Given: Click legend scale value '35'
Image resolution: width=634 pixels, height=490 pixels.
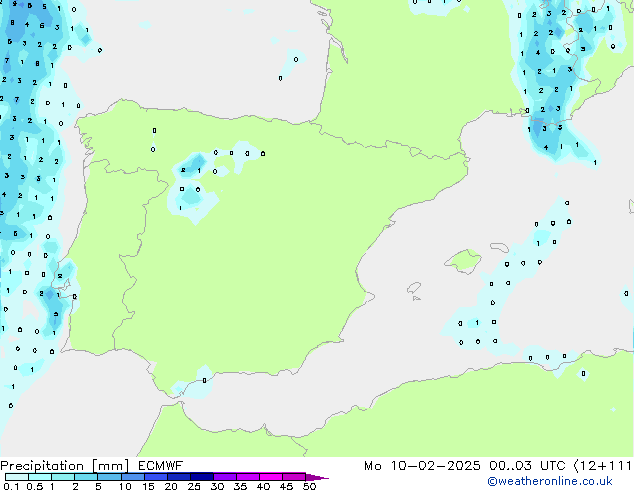Looking at the screenshot, I should [240, 486].
